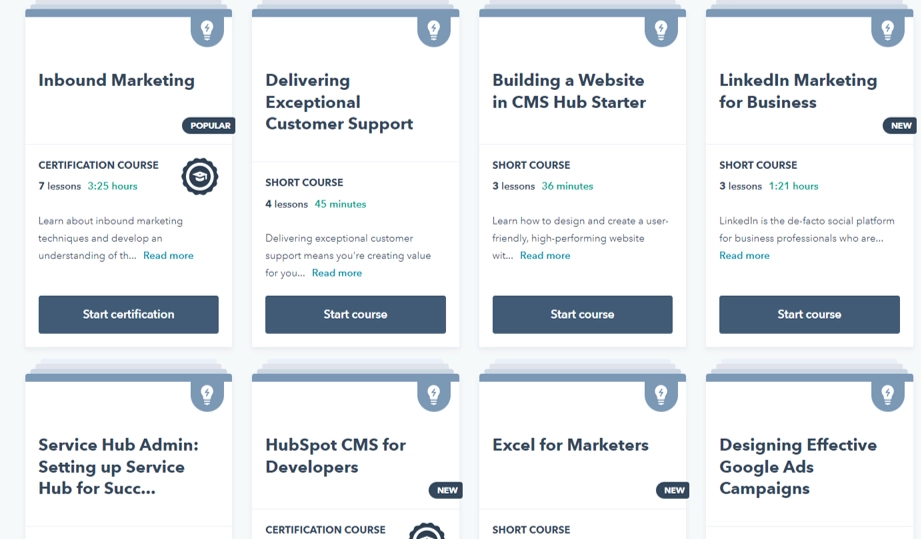Click lightbulb badge on Inbound Marketing card
Viewport: 921px width, 539px height.
pyautogui.click(x=207, y=31)
